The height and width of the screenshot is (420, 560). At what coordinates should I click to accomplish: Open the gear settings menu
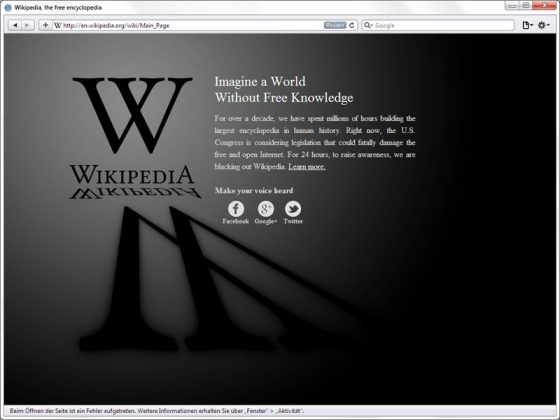tap(544, 25)
